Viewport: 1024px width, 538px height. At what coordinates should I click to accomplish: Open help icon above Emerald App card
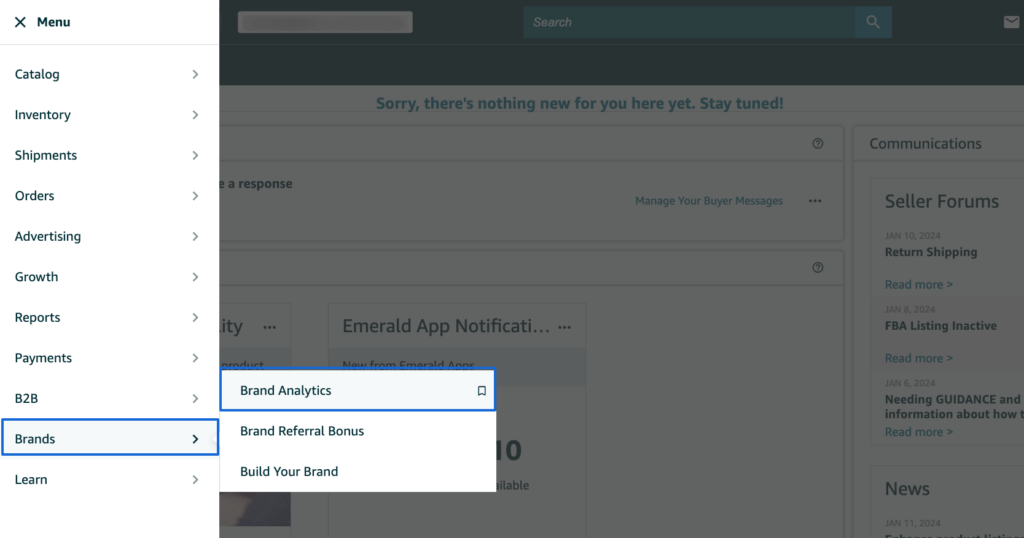[x=818, y=268]
